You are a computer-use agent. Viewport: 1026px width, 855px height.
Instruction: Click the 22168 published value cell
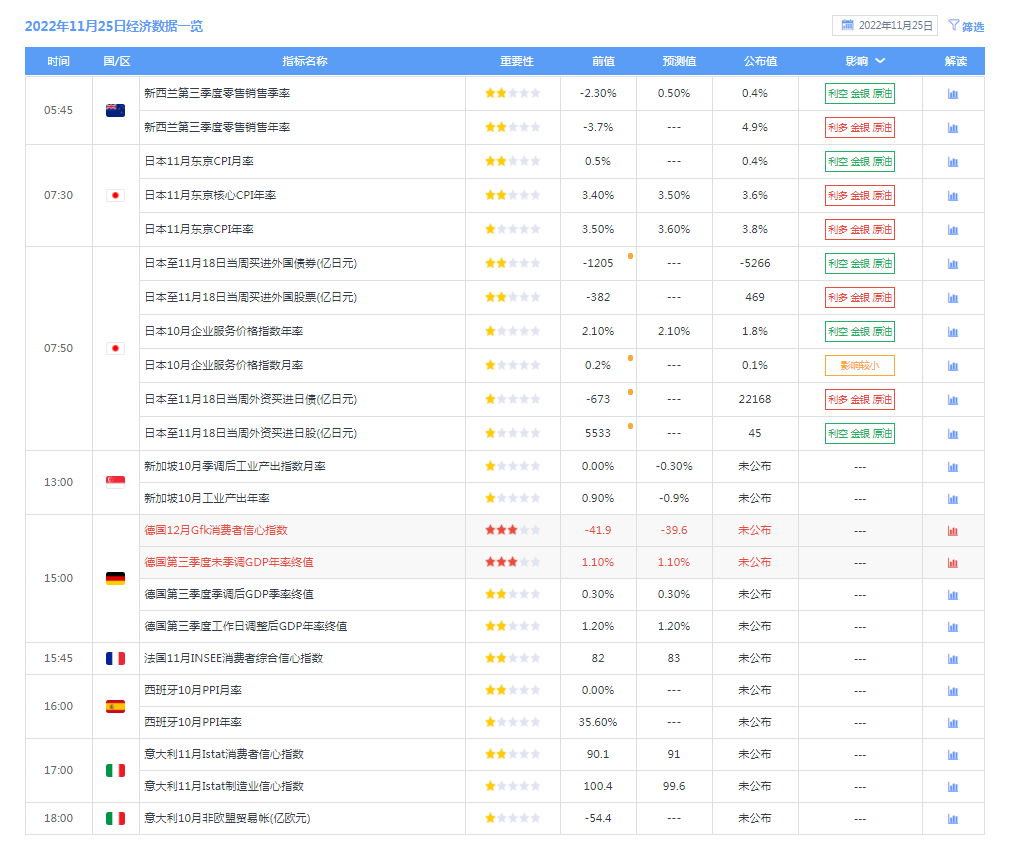pos(755,399)
